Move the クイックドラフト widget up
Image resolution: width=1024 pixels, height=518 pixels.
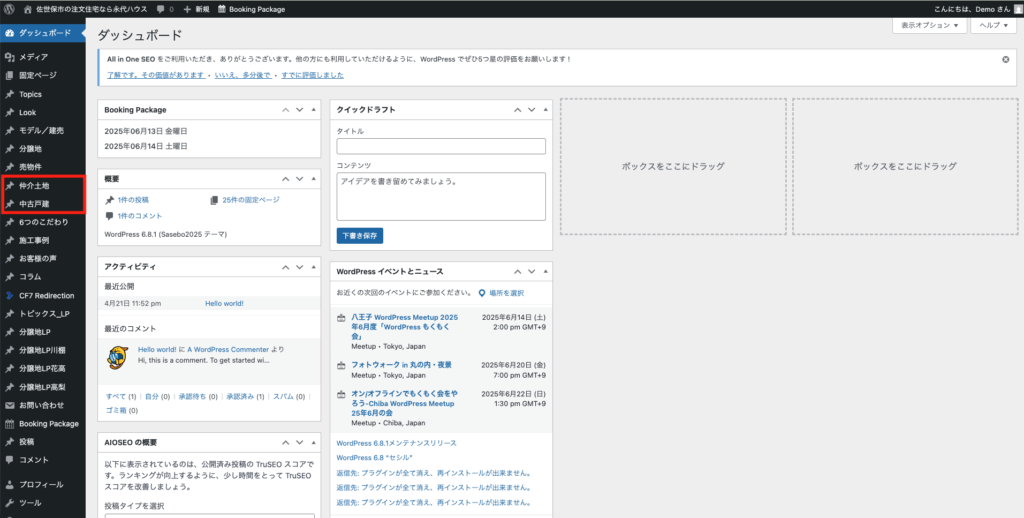517,110
